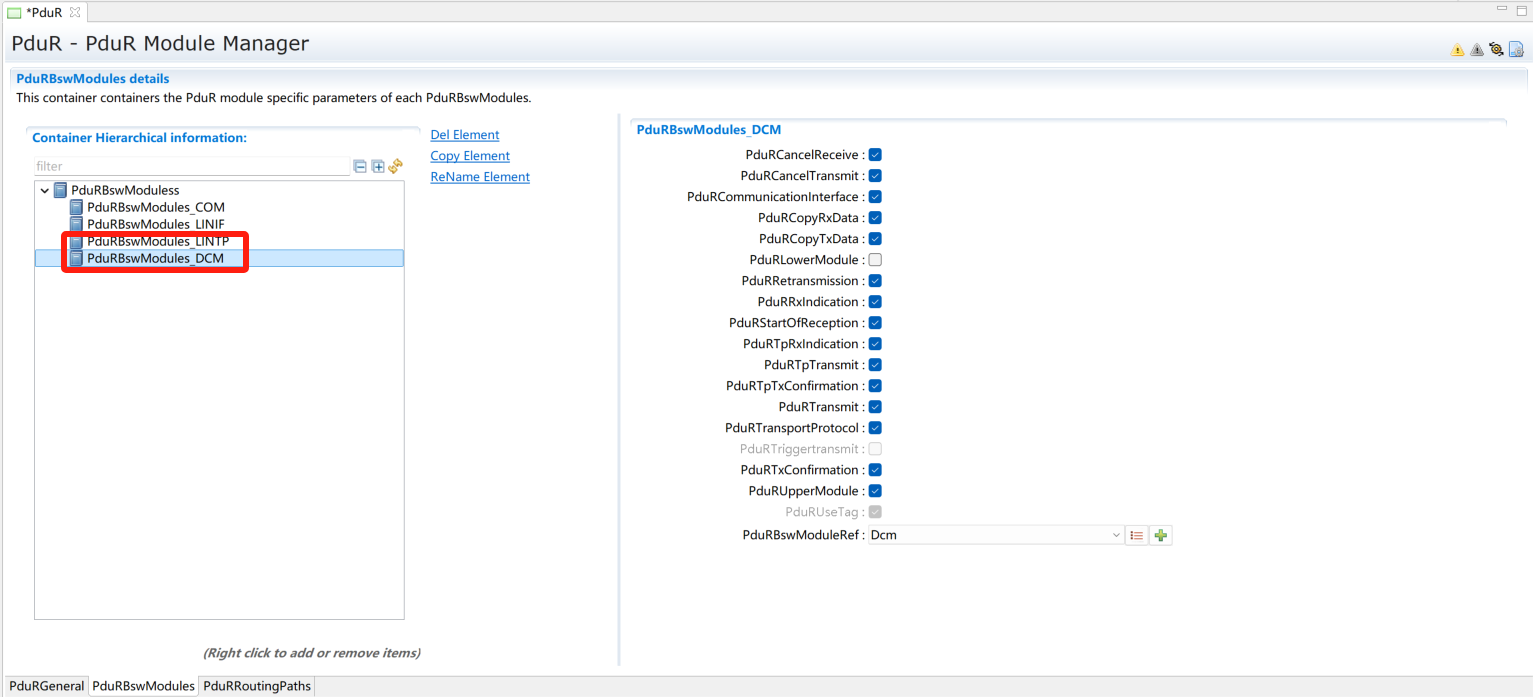The image size is (1533, 697).
Task: Open the PduRBswModuleRef dropdown
Action: (1116, 535)
